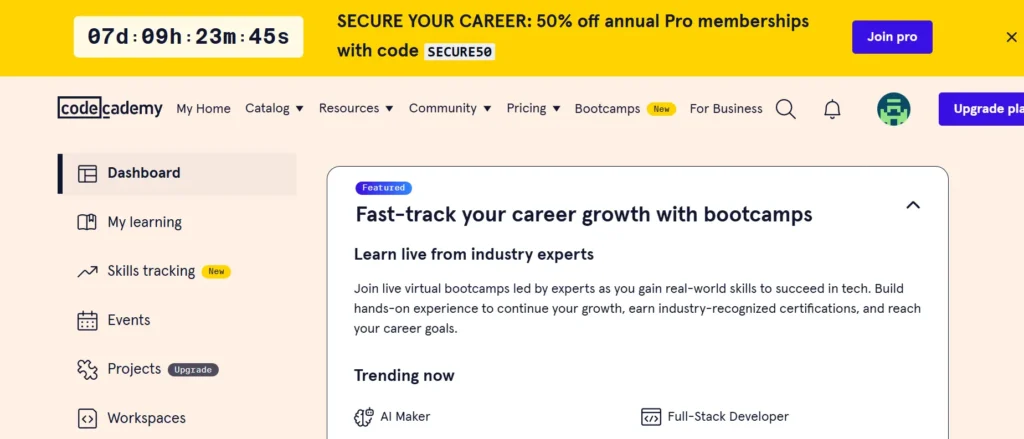Open the notifications bell
This screenshot has height=439, width=1024.
pyautogui.click(x=832, y=109)
